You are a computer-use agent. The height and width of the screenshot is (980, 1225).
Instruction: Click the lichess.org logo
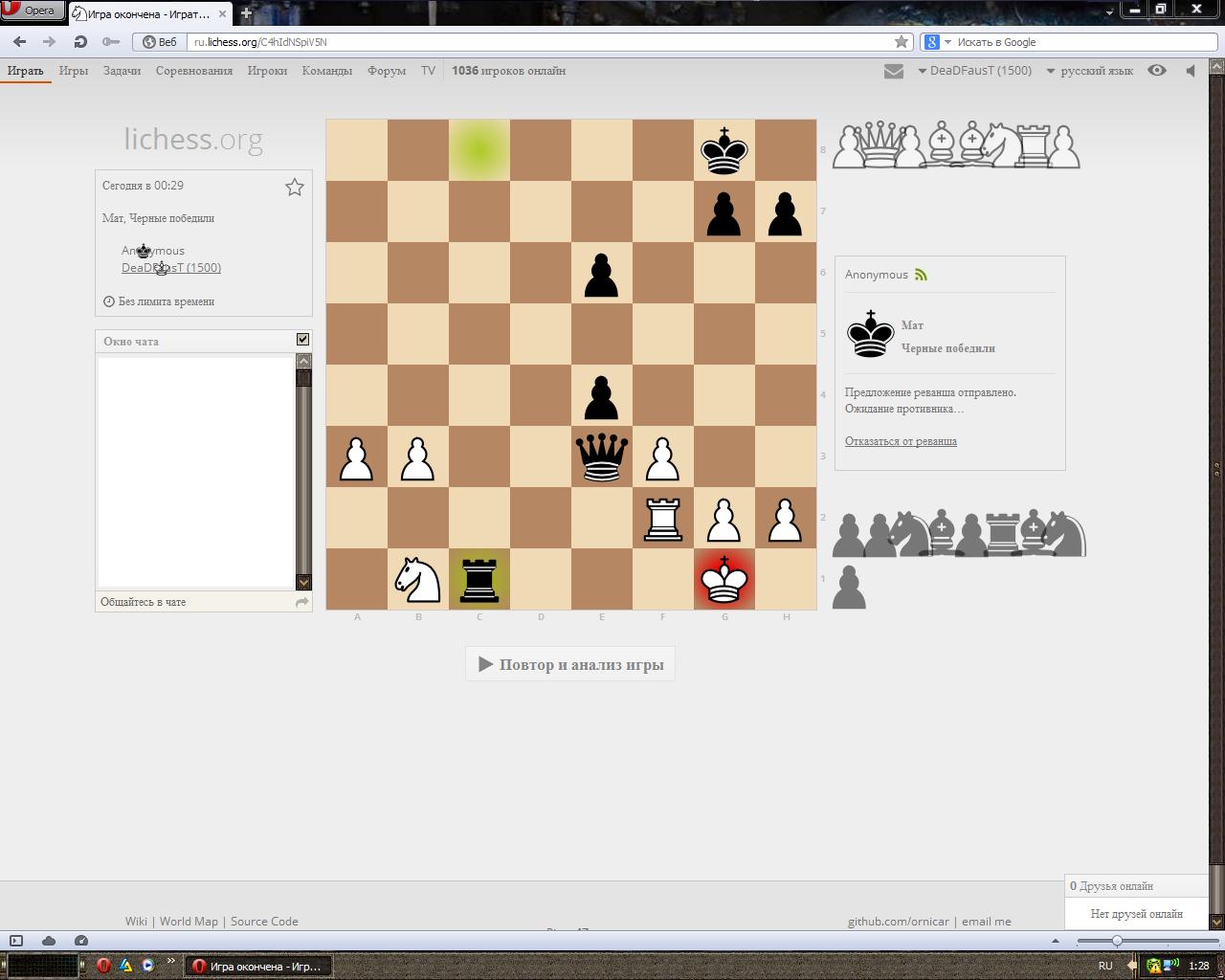click(x=193, y=140)
